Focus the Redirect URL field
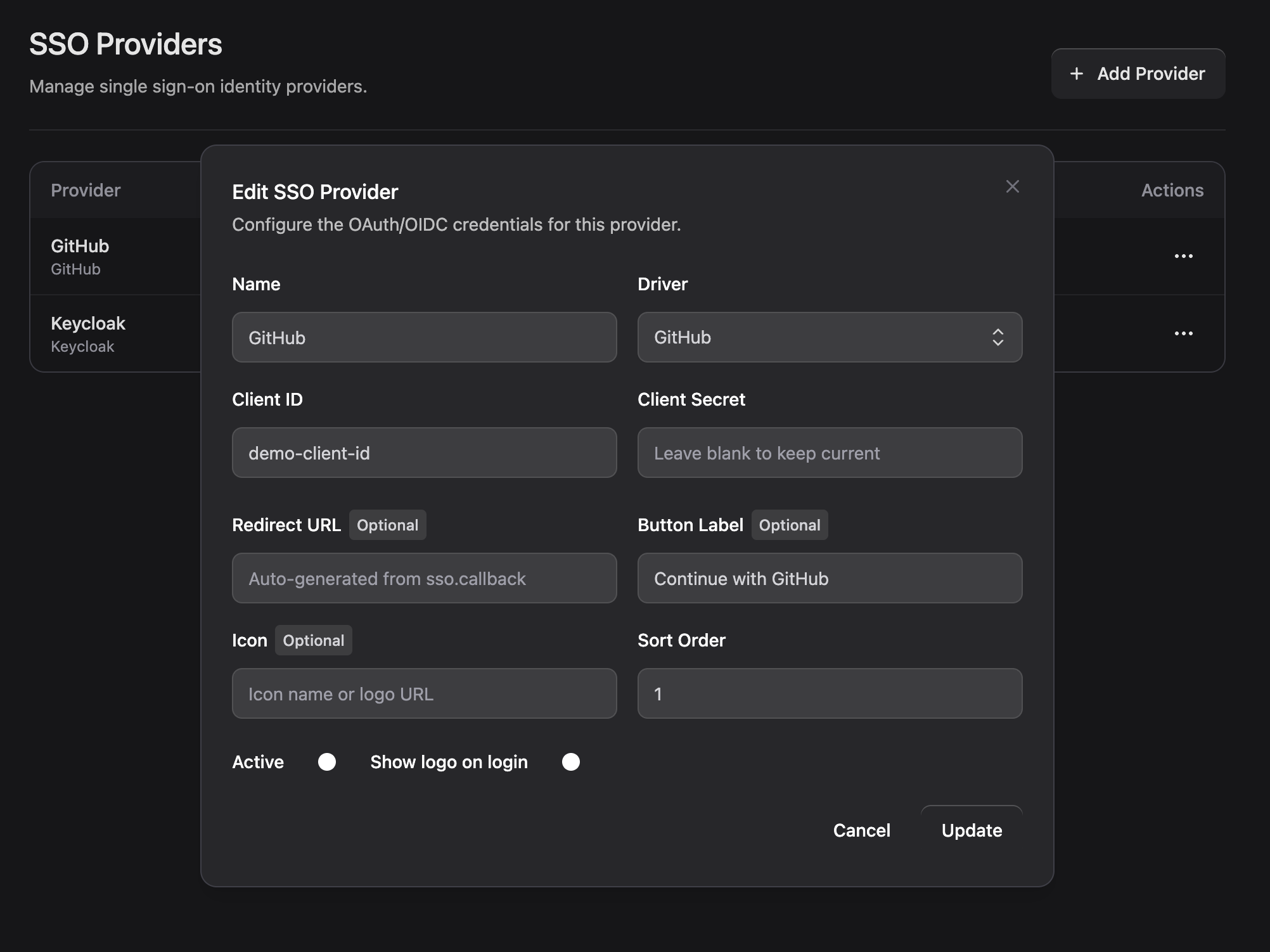This screenshot has height=952, width=1270. coord(424,578)
